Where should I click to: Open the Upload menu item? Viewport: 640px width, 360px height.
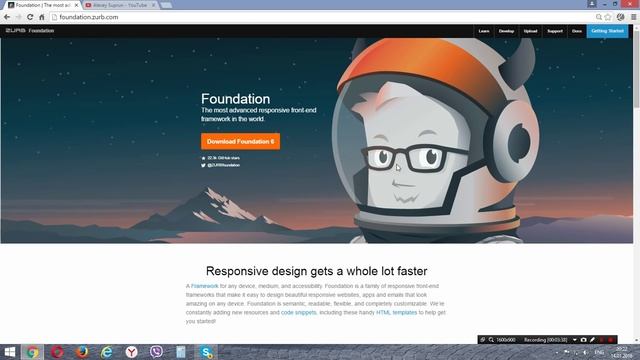(x=530, y=31)
